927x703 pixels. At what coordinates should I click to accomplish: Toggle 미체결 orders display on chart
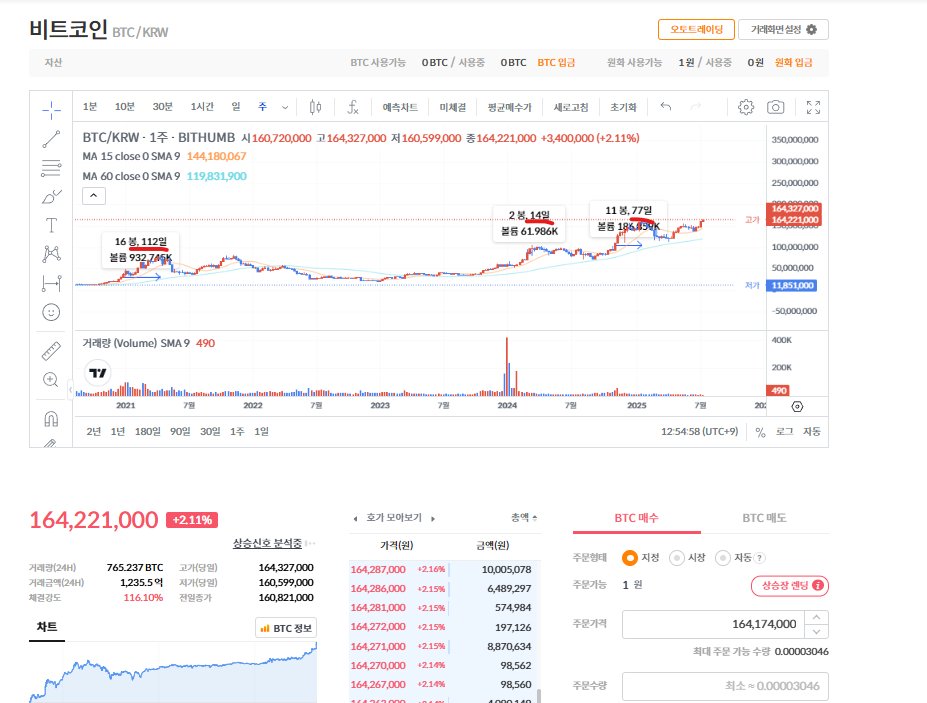click(x=452, y=107)
